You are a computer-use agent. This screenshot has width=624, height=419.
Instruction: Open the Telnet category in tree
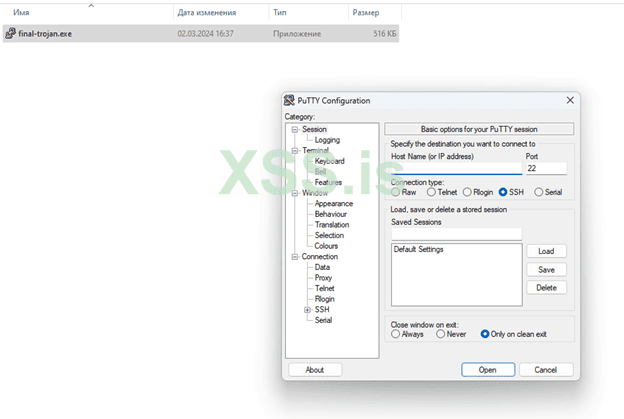[324, 288]
